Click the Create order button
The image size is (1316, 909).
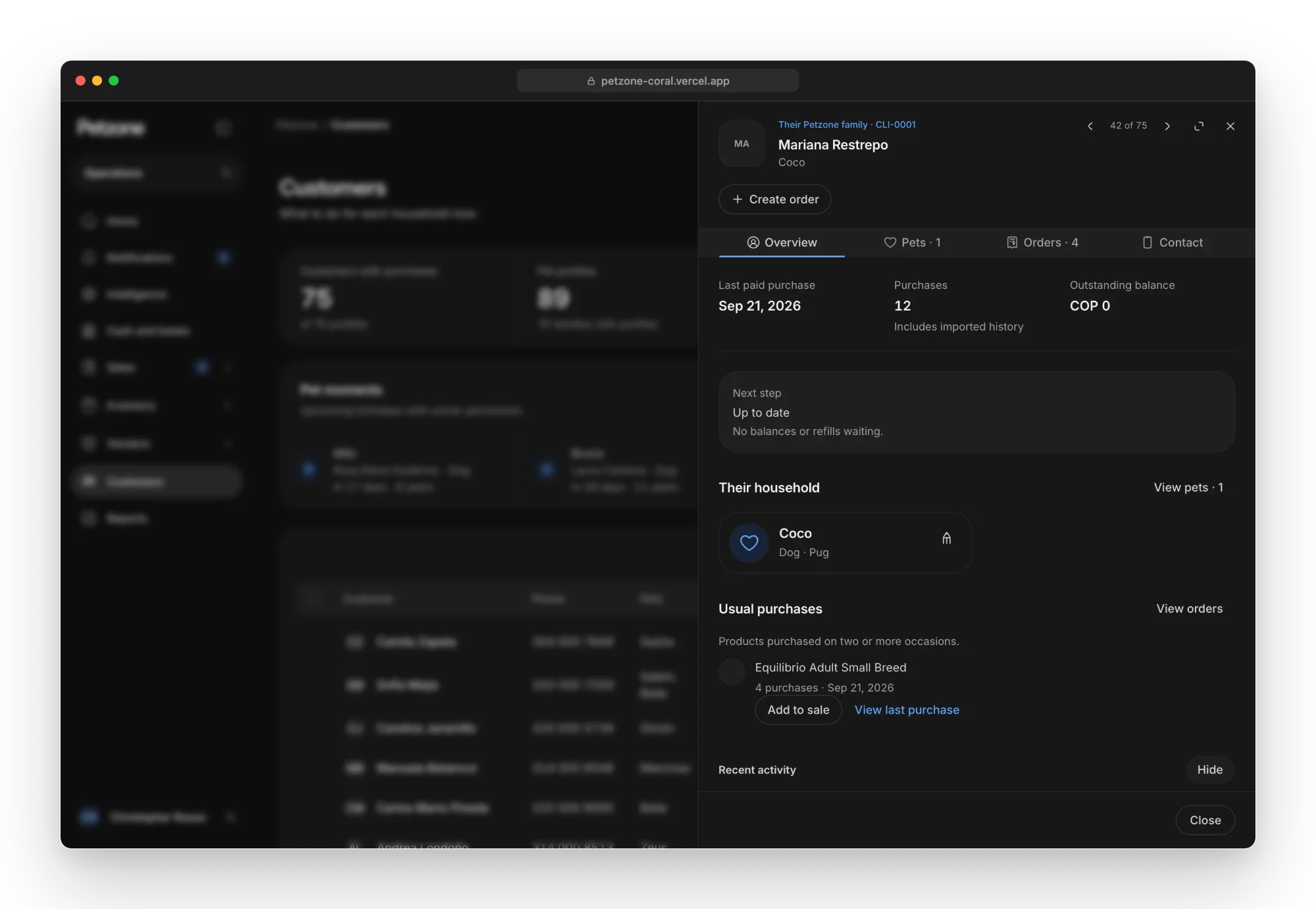tap(774, 199)
